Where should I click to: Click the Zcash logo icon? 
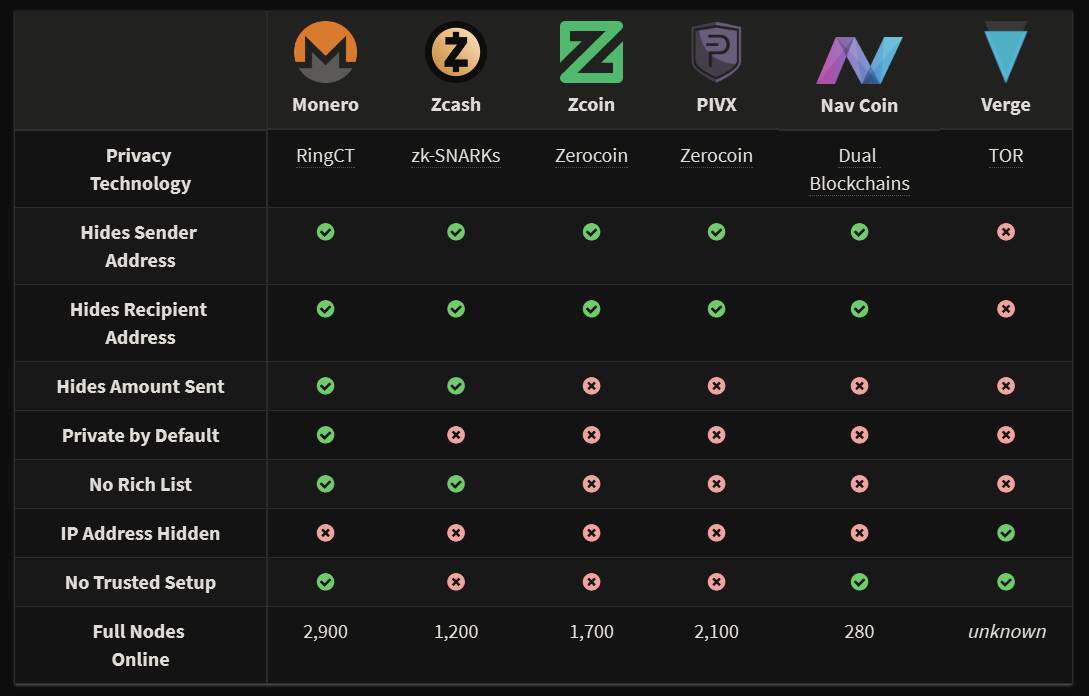pos(456,52)
